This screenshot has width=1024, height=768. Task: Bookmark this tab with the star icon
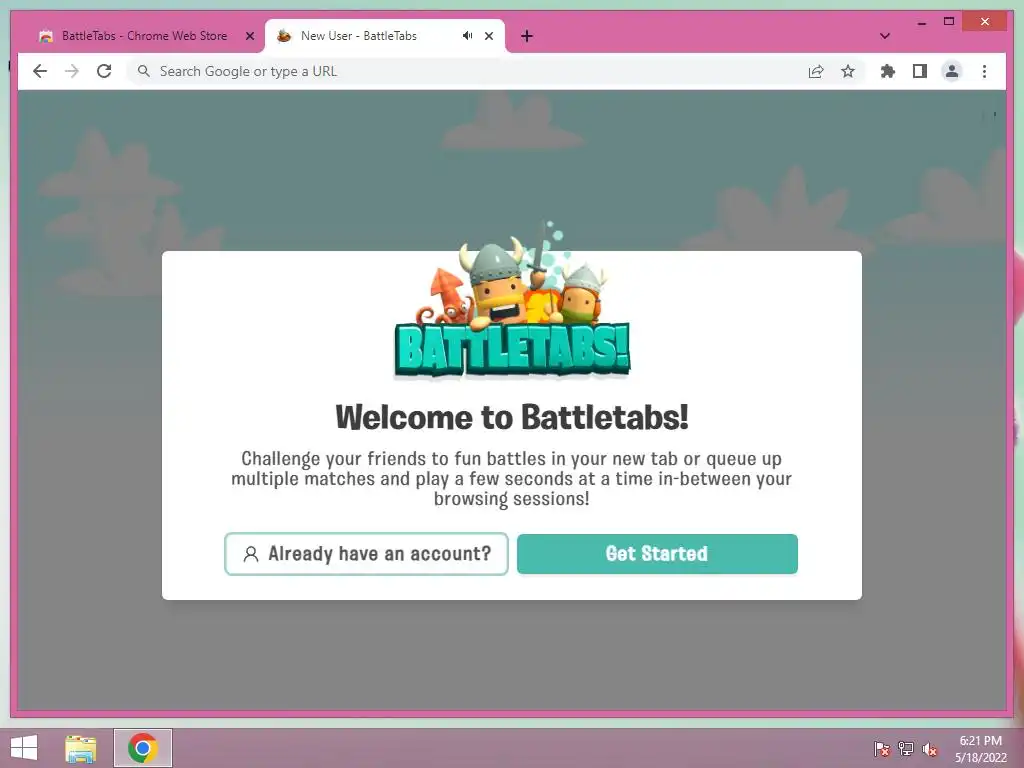pos(848,71)
